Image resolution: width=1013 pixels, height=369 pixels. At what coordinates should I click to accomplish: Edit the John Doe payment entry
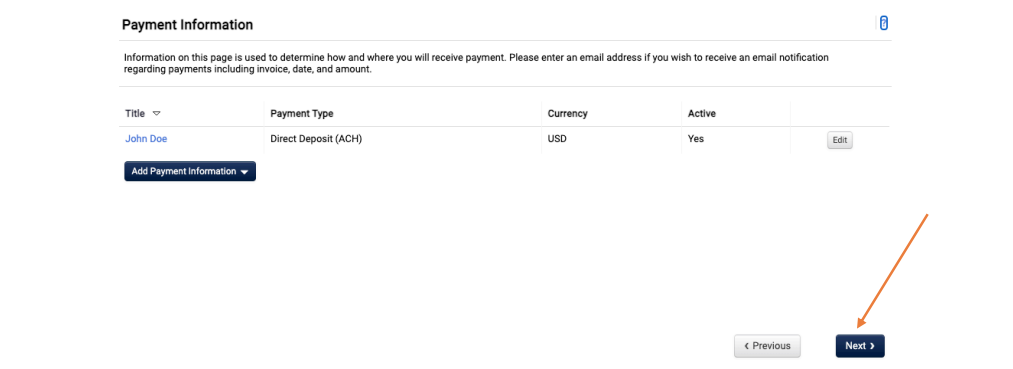(x=840, y=140)
